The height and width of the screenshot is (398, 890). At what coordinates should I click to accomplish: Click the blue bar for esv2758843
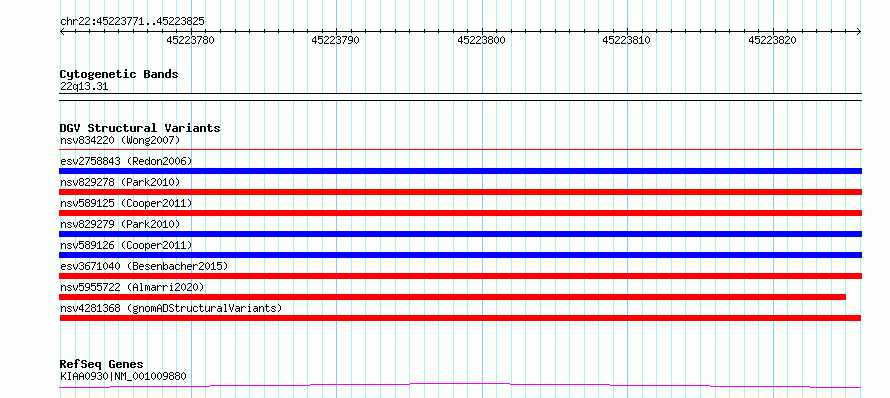point(460,171)
